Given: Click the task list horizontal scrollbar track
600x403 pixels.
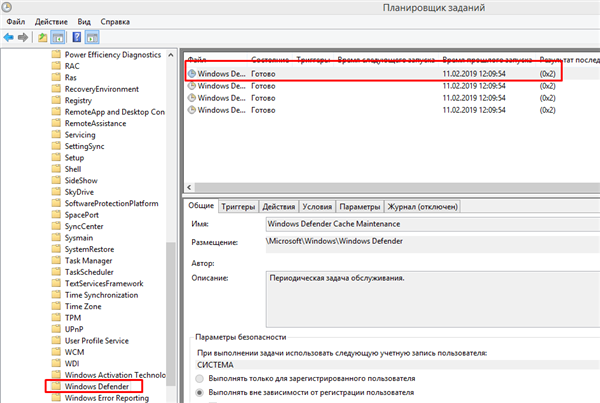Looking at the screenshot, I should click(x=397, y=187).
